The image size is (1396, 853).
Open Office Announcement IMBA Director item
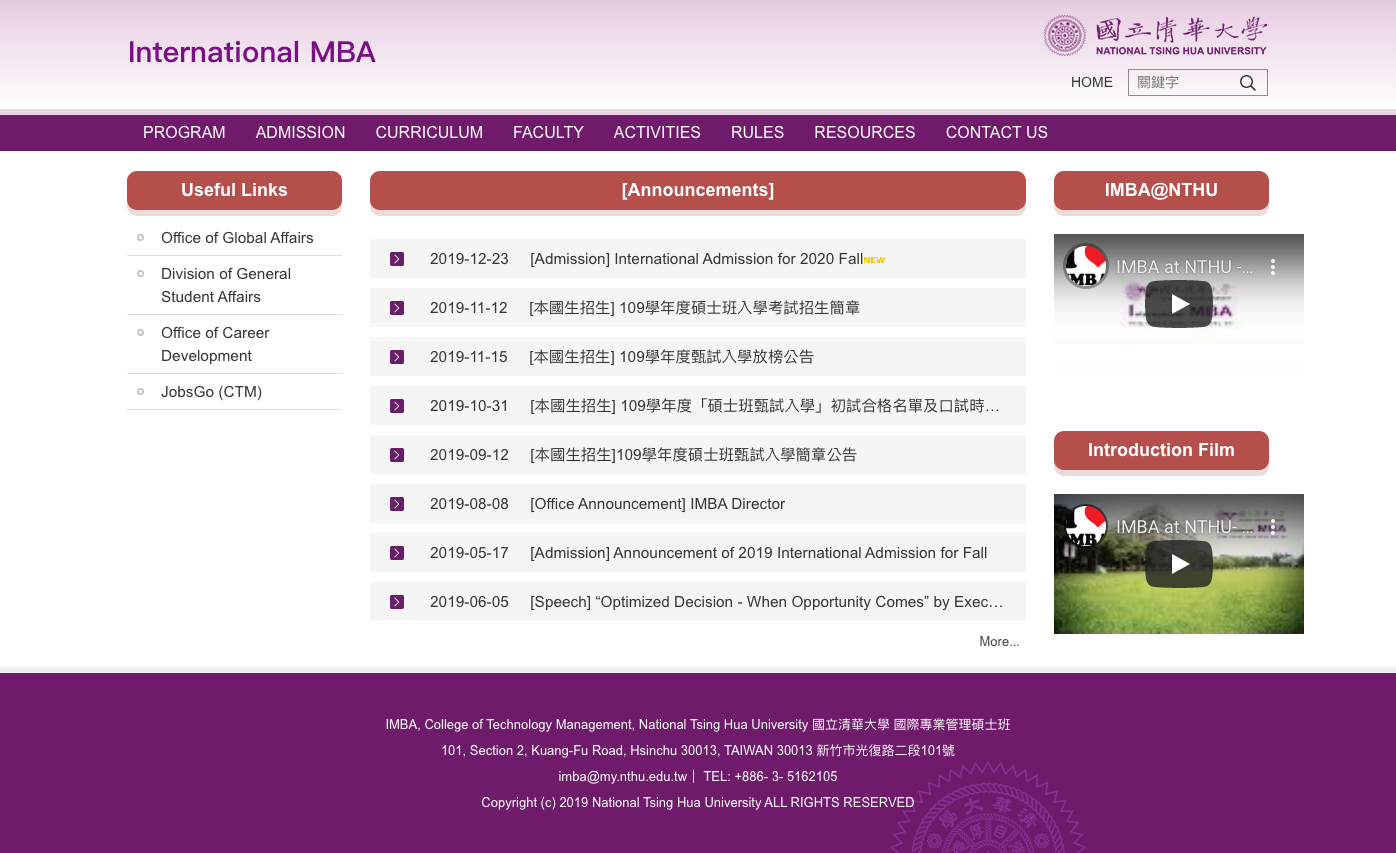click(658, 504)
